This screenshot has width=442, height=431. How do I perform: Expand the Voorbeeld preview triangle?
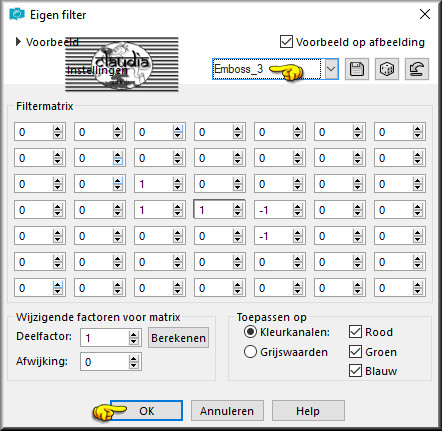click(18, 42)
